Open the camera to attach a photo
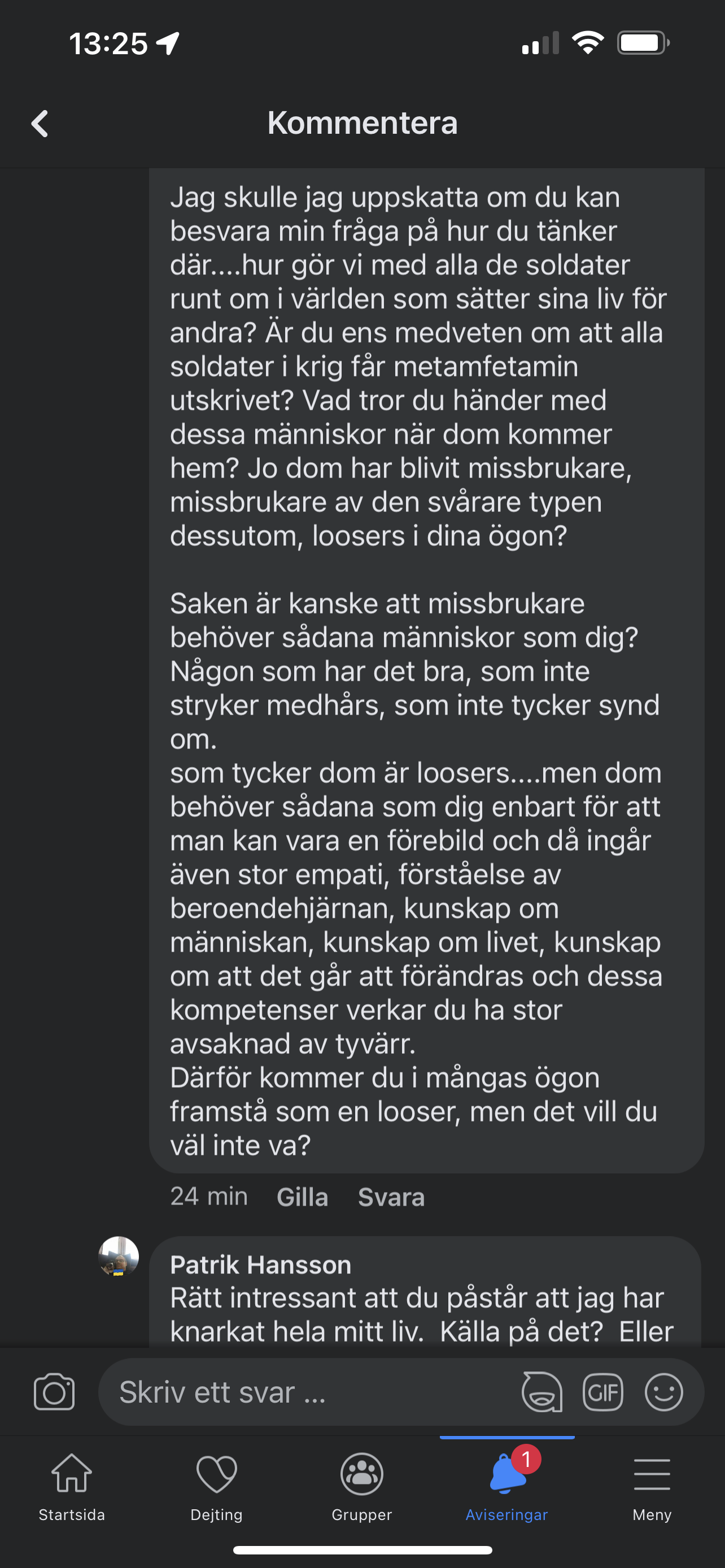Image resolution: width=725 pixels, height=1568 pixels. click(x=54, y=1391)
